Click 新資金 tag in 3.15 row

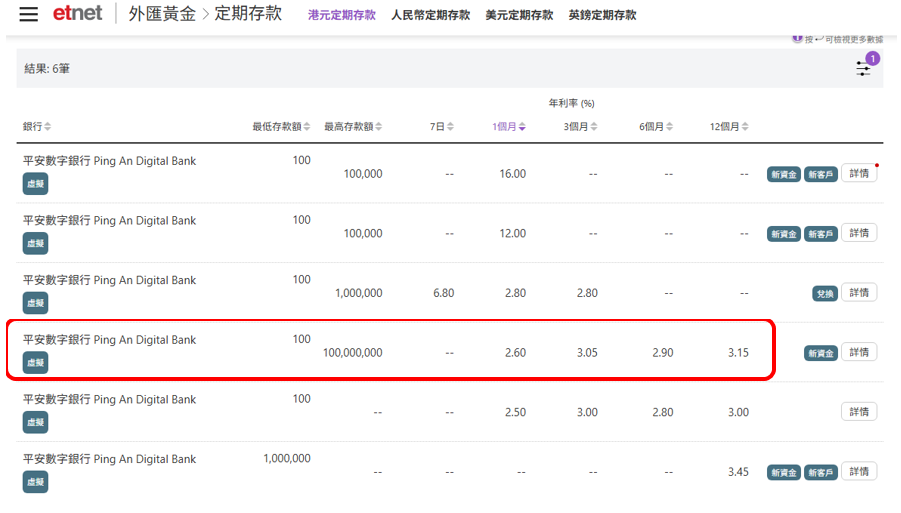coord(821,353)
